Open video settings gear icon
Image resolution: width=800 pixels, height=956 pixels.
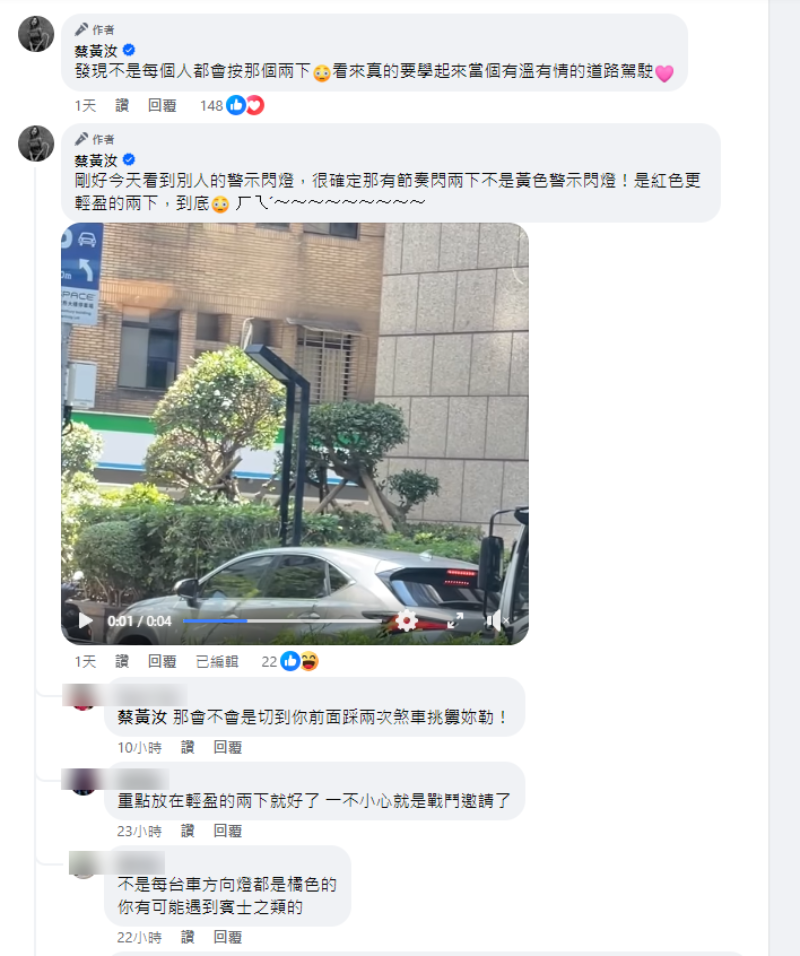point(407,621)
